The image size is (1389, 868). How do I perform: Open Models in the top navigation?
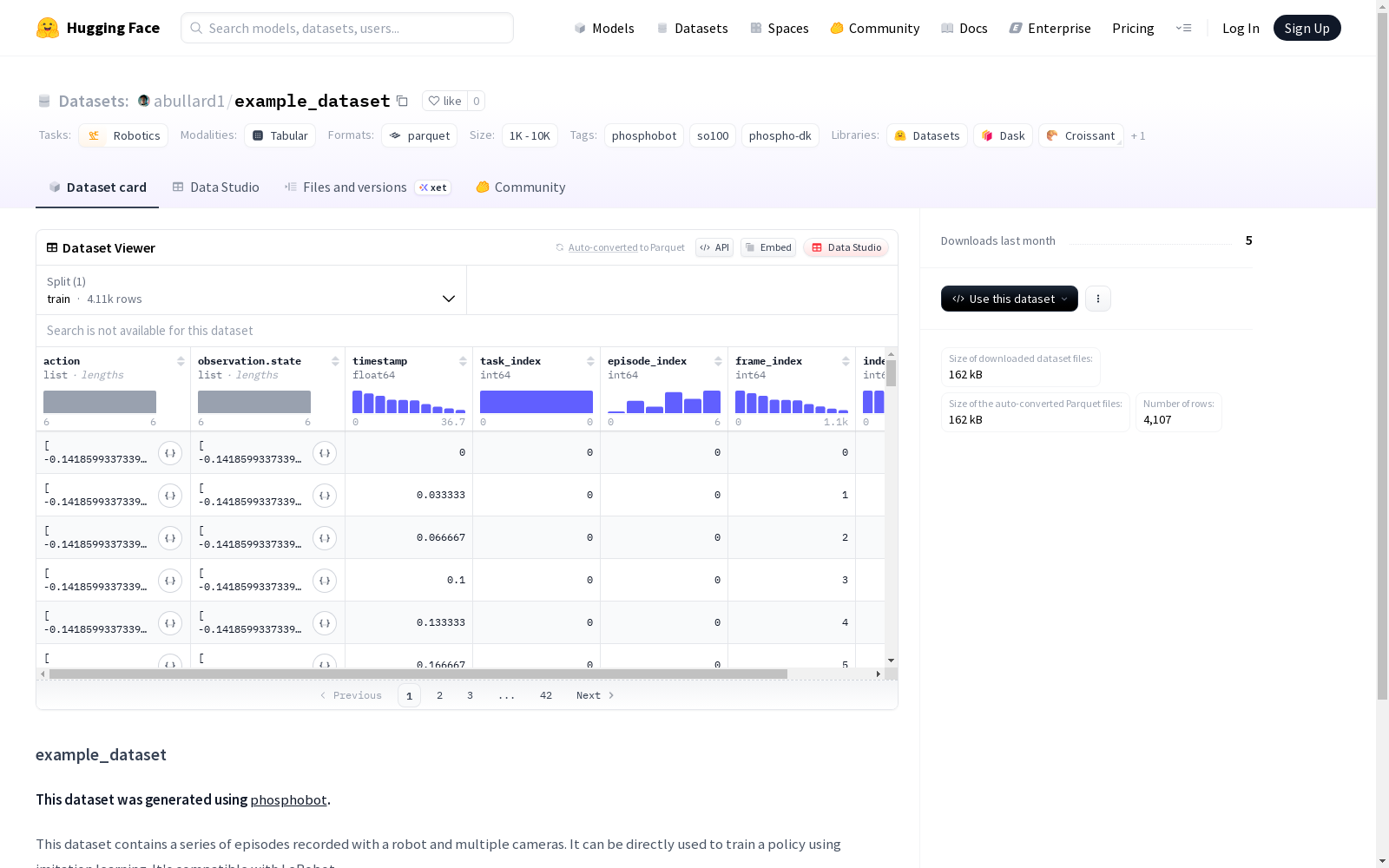click(x=604, y=29)
